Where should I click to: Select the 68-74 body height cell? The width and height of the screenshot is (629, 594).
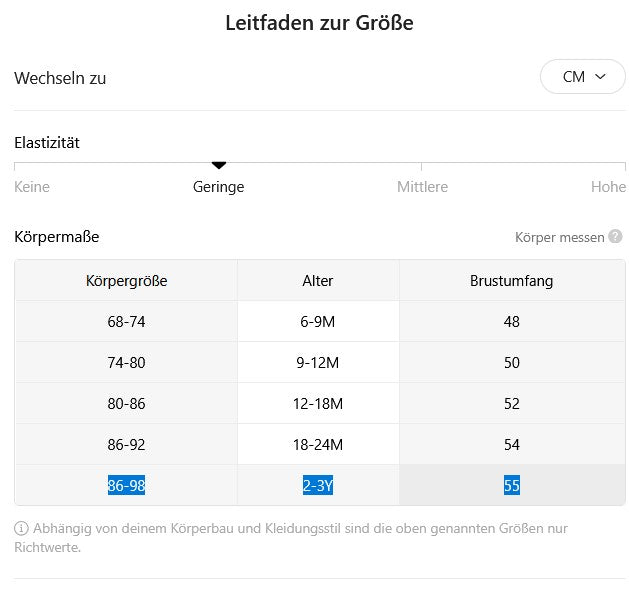(x=126, y=322)
